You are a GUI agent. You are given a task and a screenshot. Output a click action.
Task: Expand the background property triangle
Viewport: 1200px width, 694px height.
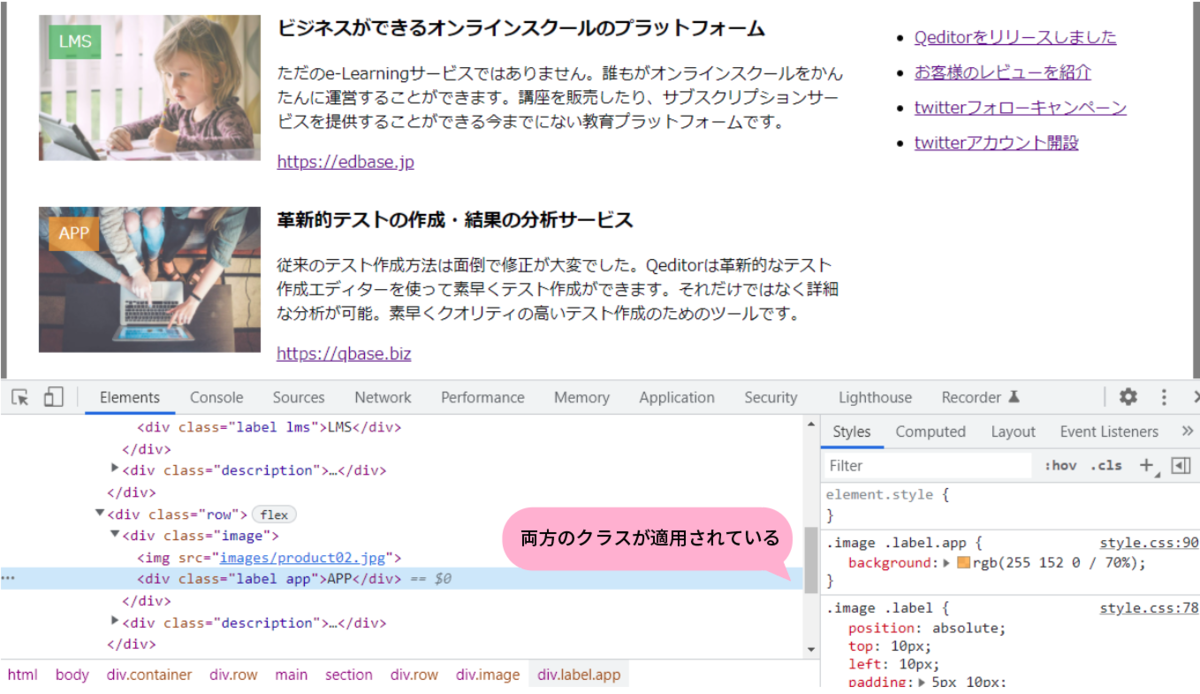coord(947,563)
